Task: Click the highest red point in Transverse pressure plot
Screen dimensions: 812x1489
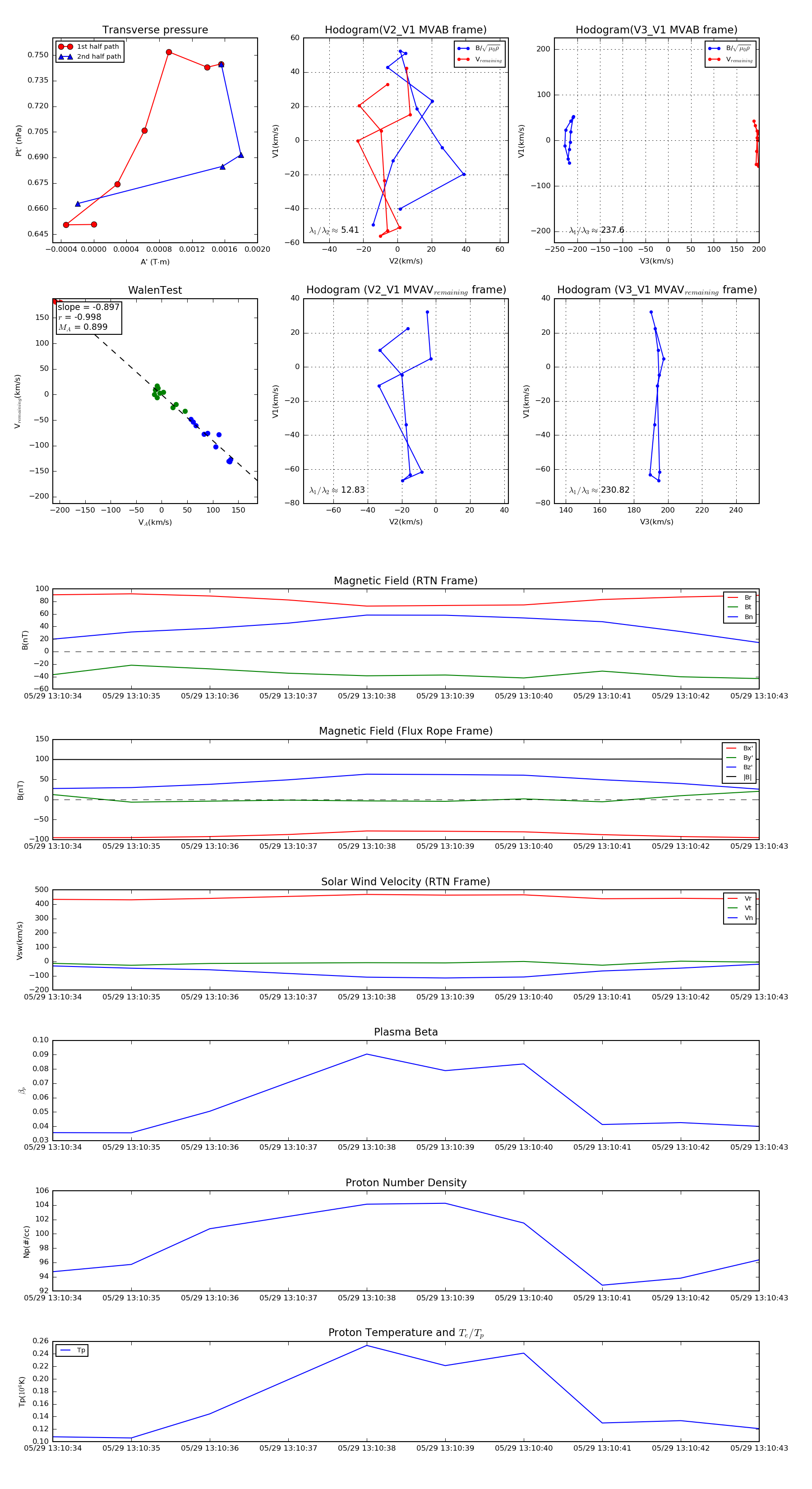Action: [169, 52]
